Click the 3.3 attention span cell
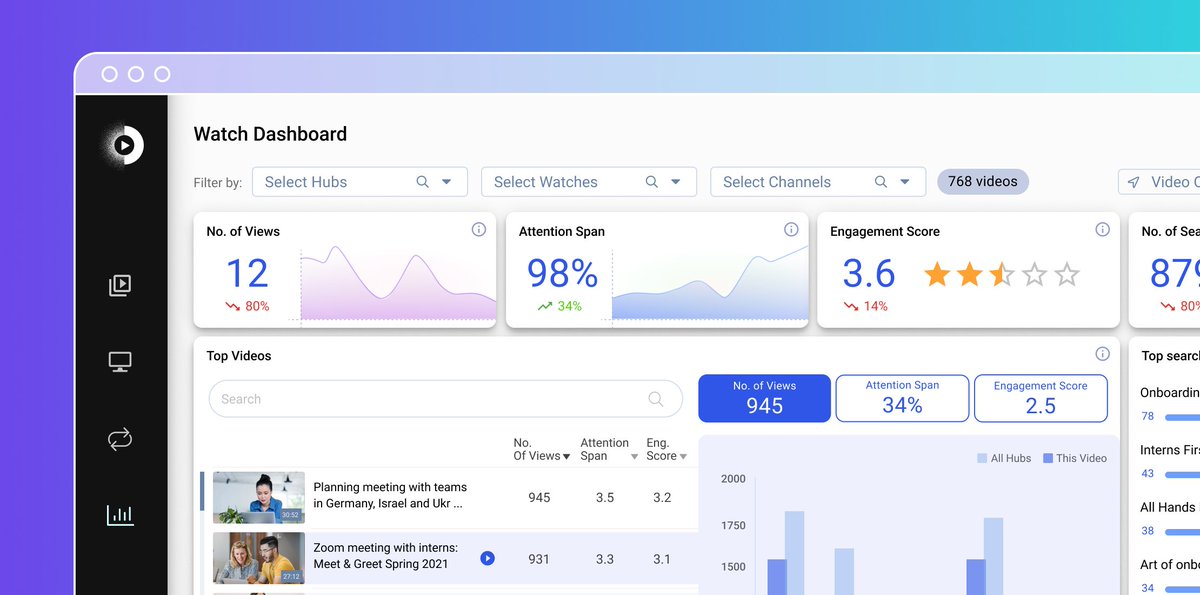1200x595 pixels. (x=605, y=559)
